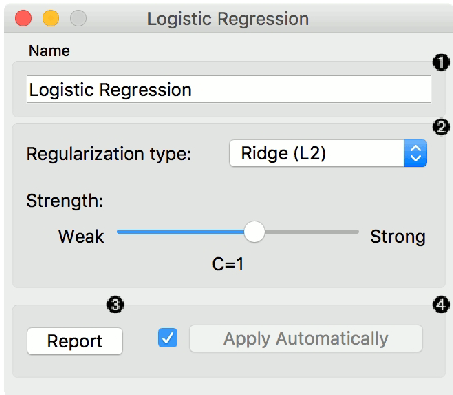Click the C=1 value label
This screenshot has height=395, width=453.
coord(228,264)
